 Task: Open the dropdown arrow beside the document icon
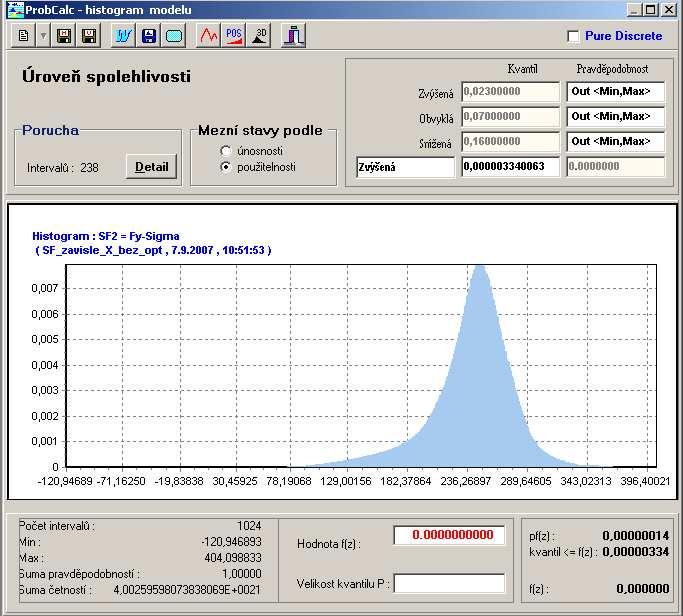[x=43, y=36]
